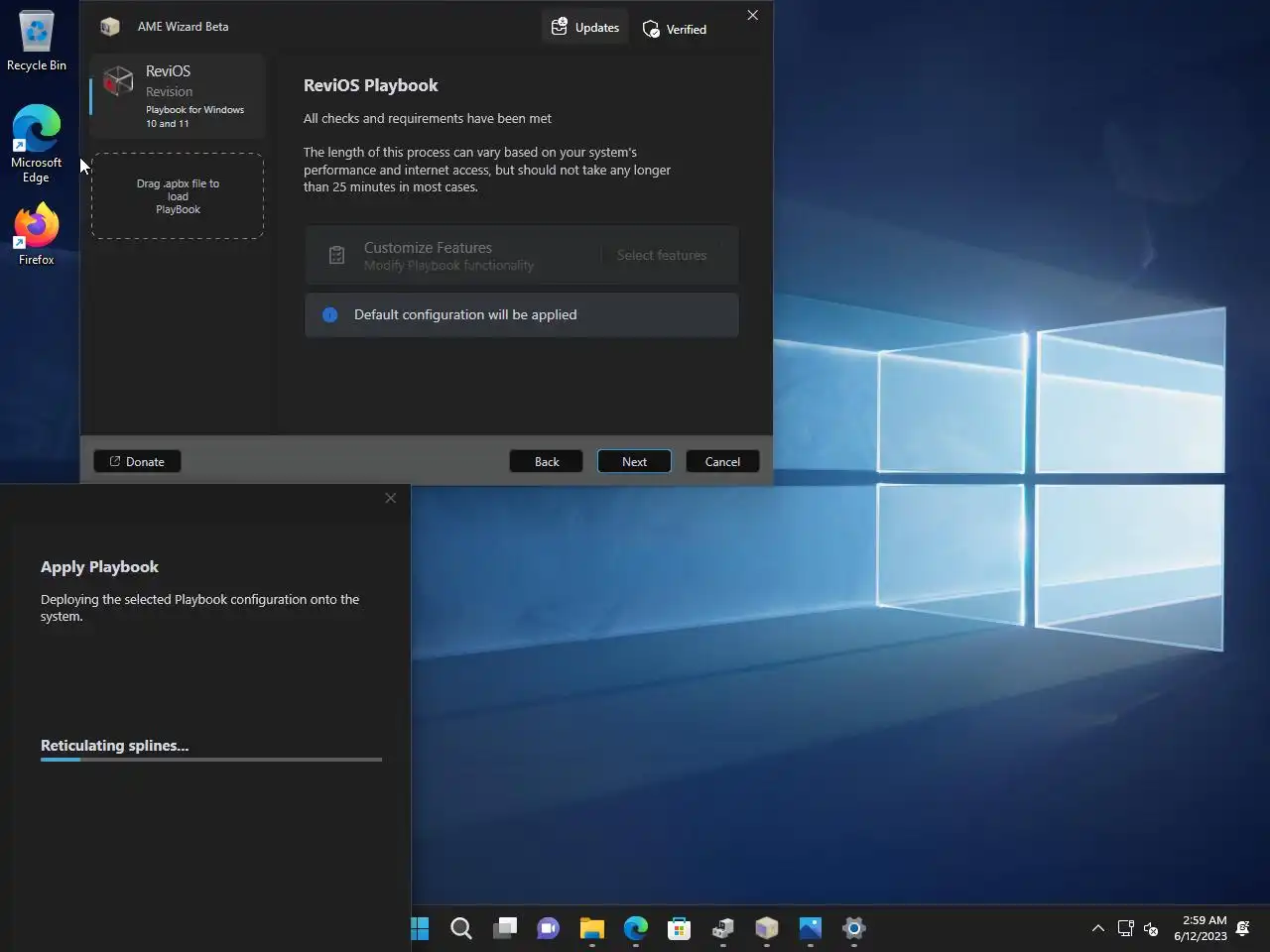Switch to AME Wizard box taskbar icon
1270x952 pixels.
pos(767,928)
